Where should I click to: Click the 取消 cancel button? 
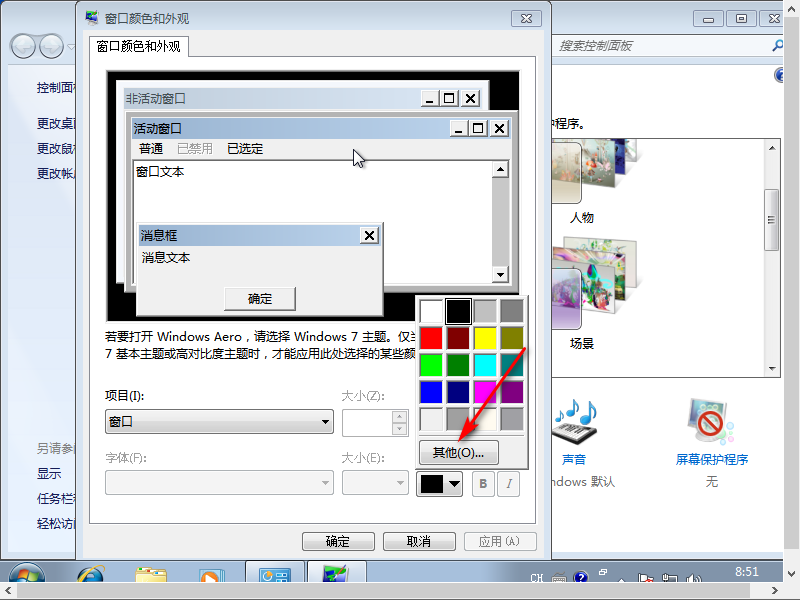(419, 542)
